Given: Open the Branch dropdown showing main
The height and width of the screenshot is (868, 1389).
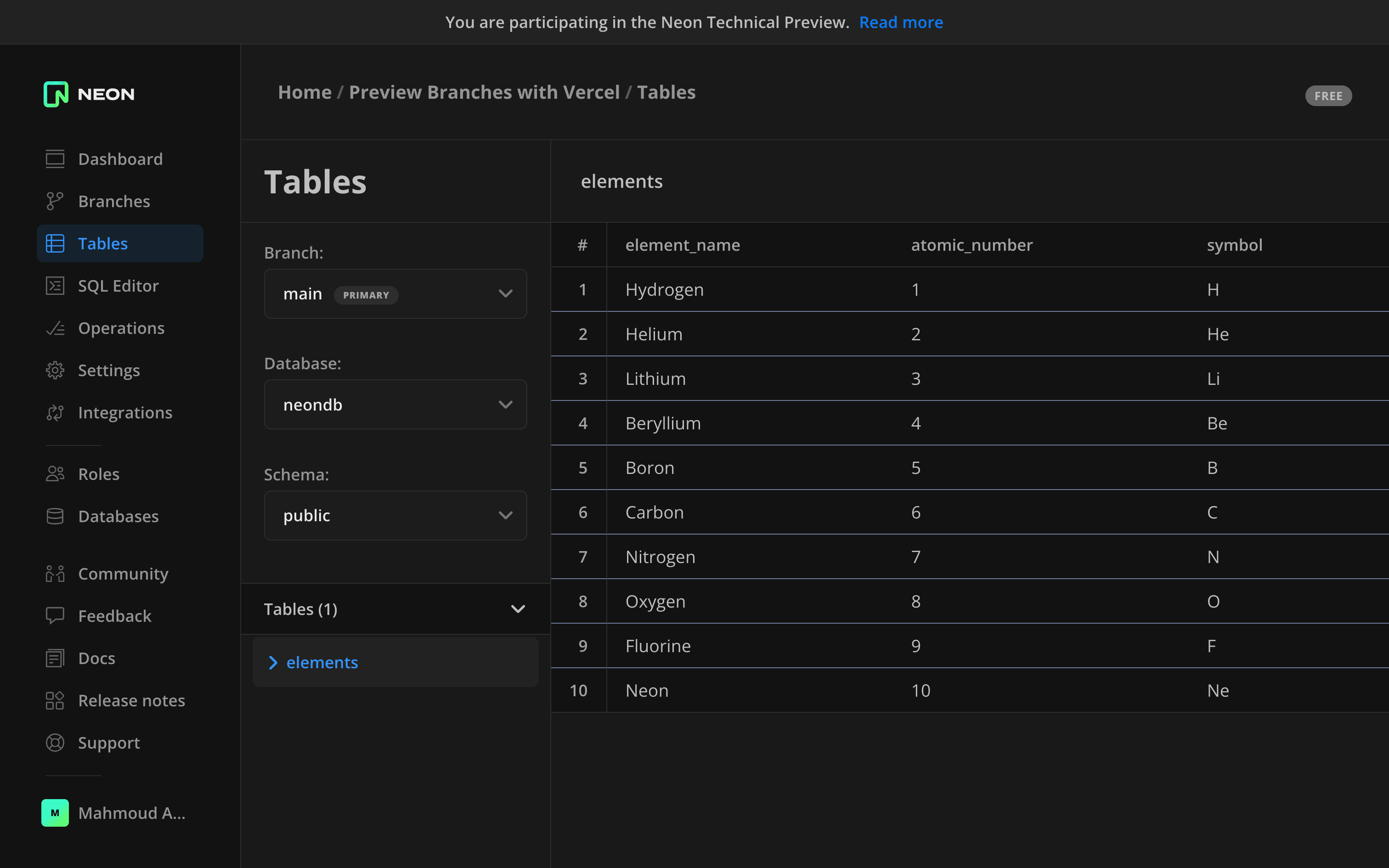Looking at the screenshot, I should 395,294.
